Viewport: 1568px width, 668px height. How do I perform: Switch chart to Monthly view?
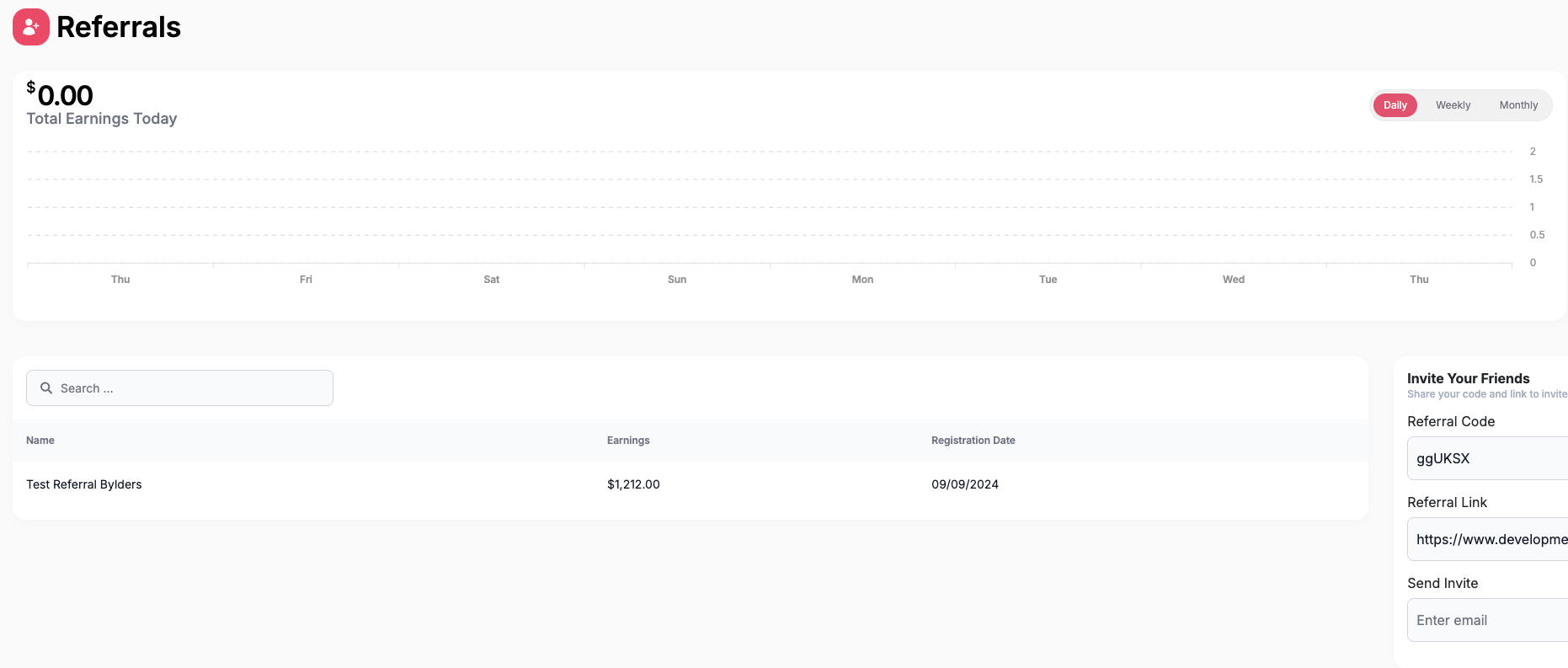1518,105
